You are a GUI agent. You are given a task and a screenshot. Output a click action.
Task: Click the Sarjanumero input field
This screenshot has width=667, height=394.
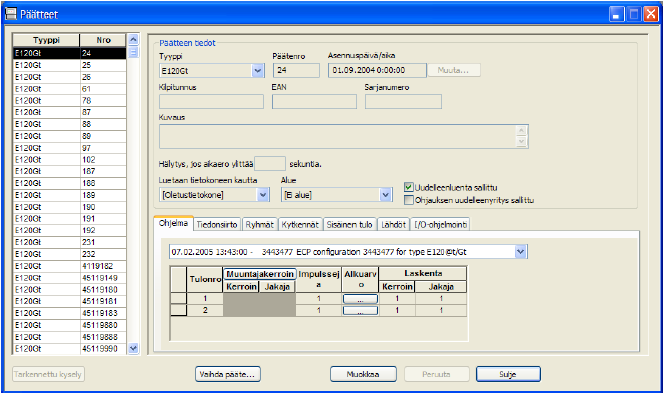click(403, 102)
